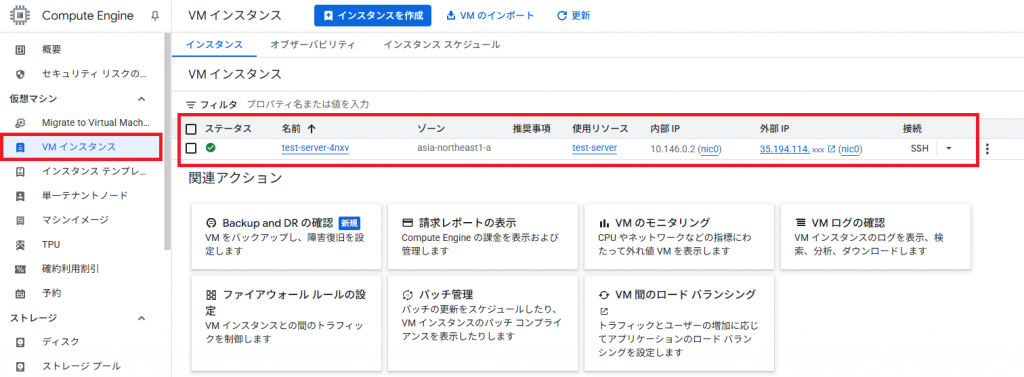Image resolution: width=1024 pixels, height=377 pixels.
Task: Open the test-server resource link
Action: [594, 148]
